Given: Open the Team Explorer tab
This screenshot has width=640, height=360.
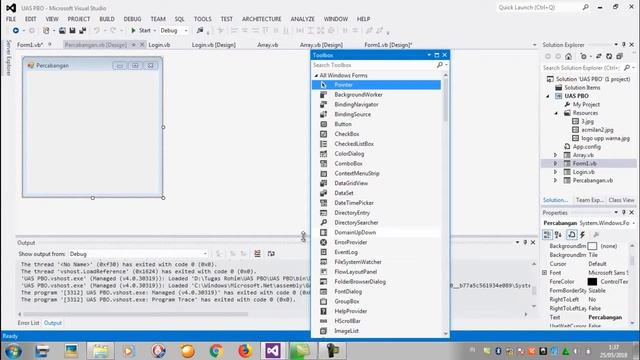Looking at the screenshot, I should coord(589,200).
